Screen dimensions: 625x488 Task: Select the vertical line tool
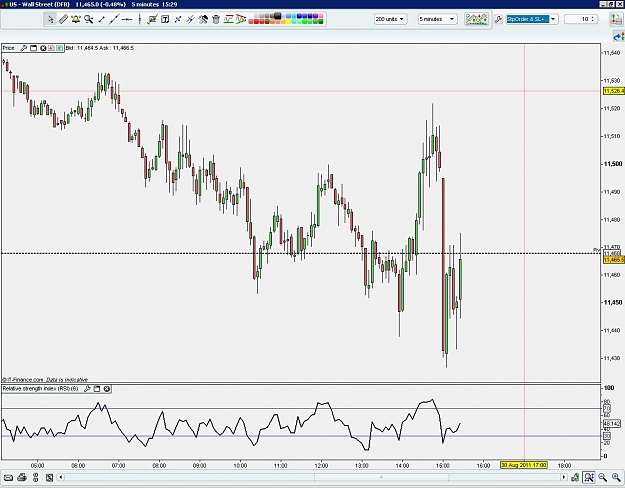[x=140, y=19]
